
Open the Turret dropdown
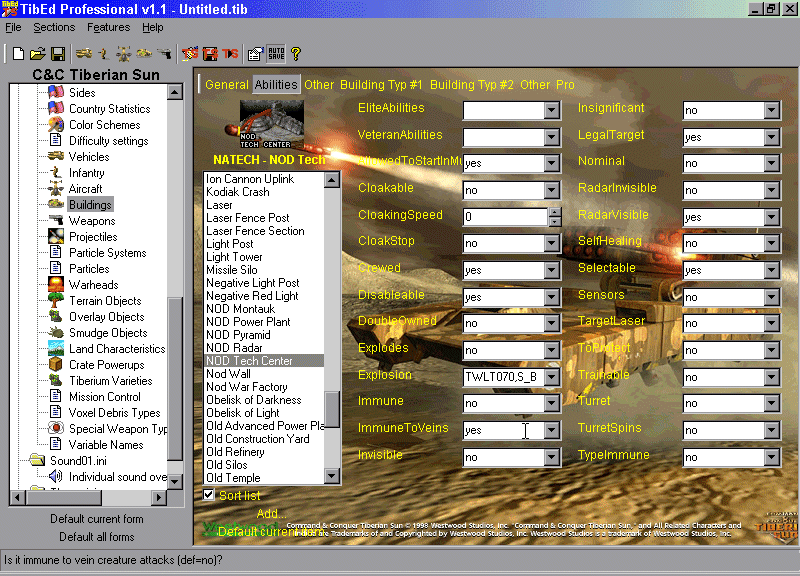point(771,404)
